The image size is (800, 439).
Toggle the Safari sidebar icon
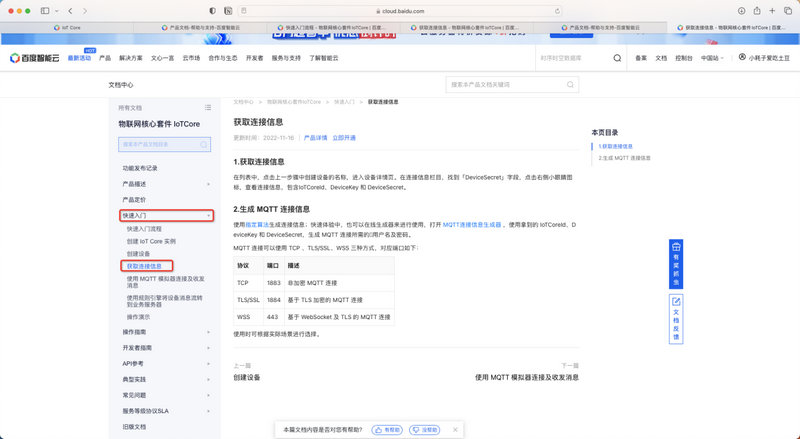45,11
